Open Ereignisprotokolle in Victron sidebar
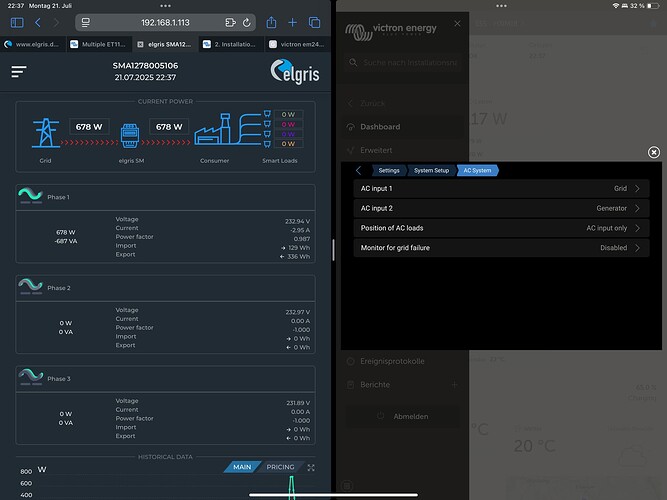Screen dimensions: 667x500 tap(392, 361)
